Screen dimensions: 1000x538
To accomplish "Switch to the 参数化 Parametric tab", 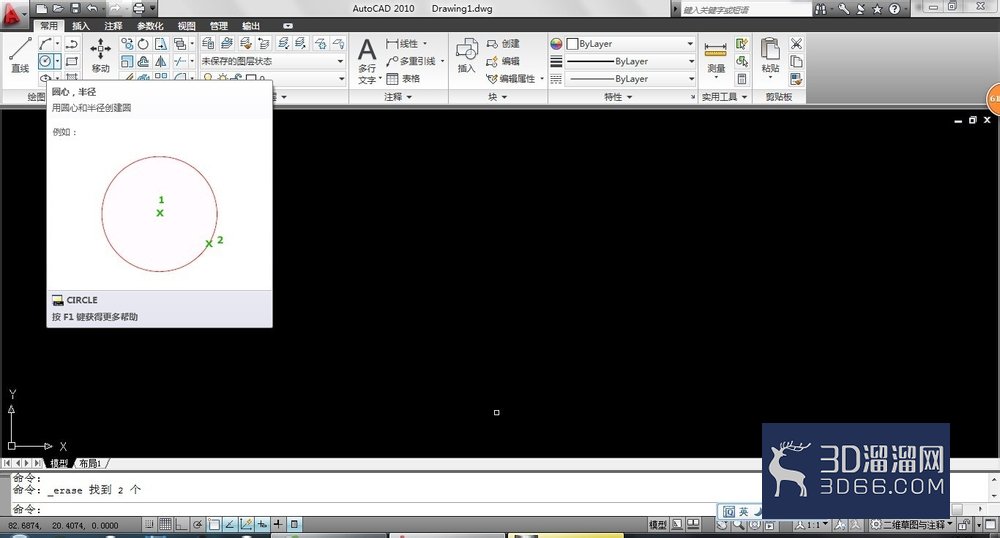I will click(150, 25).
